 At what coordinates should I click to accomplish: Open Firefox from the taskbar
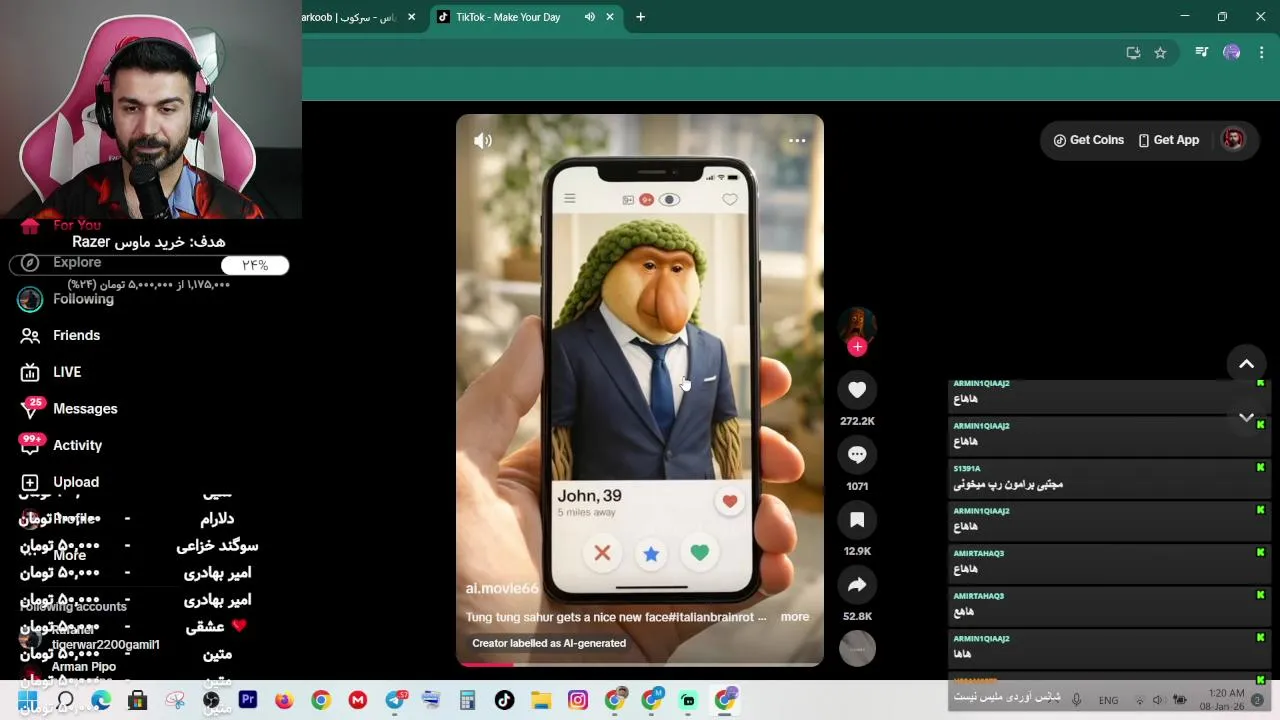tap(284, 701)
